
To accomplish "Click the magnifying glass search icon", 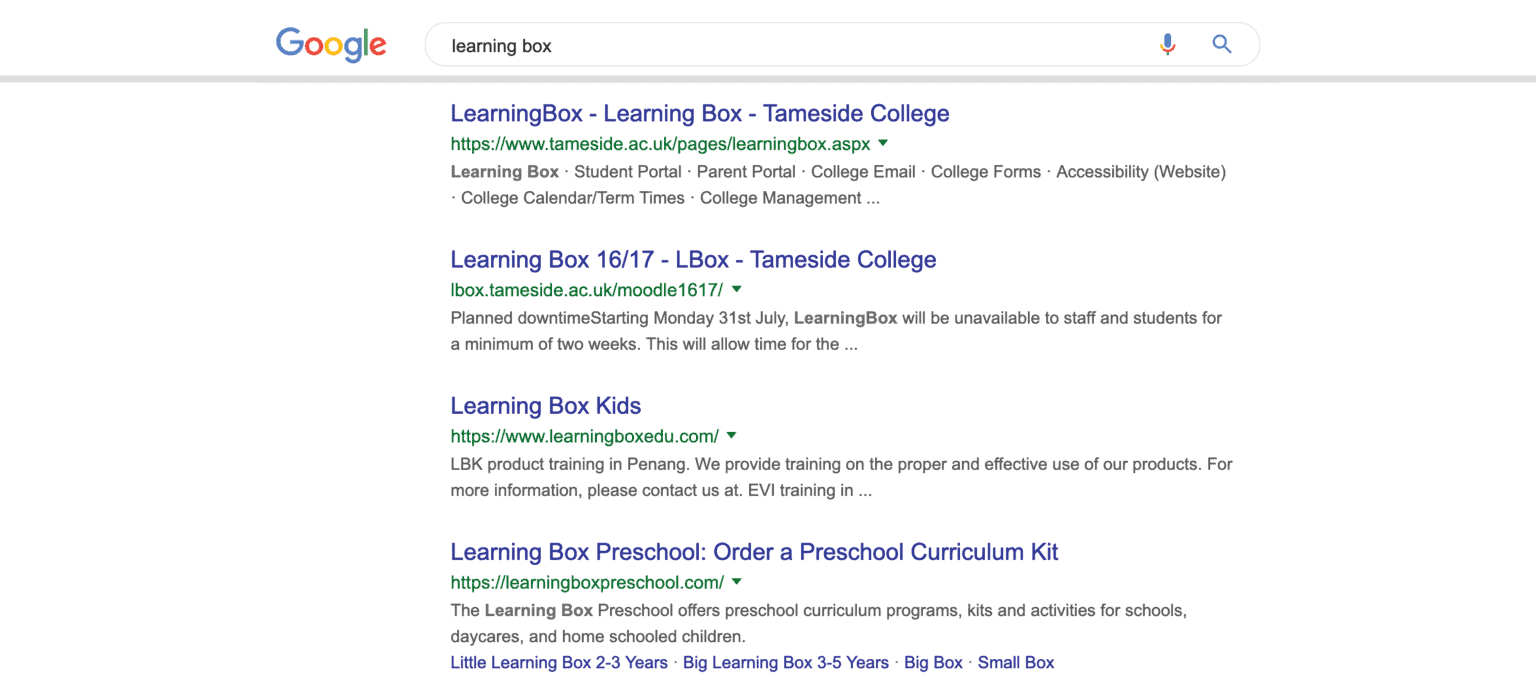I will (1221, 44).
